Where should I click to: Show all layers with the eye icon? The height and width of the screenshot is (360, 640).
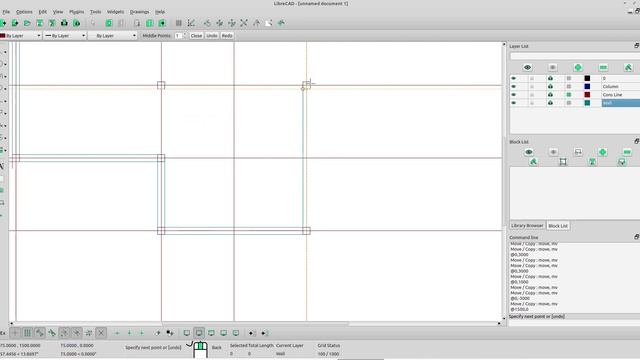[x=527, y=67]
